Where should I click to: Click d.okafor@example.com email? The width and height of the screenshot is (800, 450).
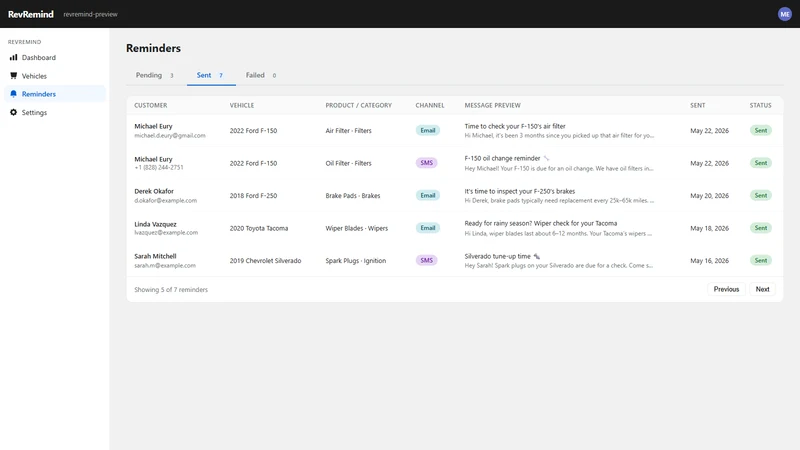[165, 201]
